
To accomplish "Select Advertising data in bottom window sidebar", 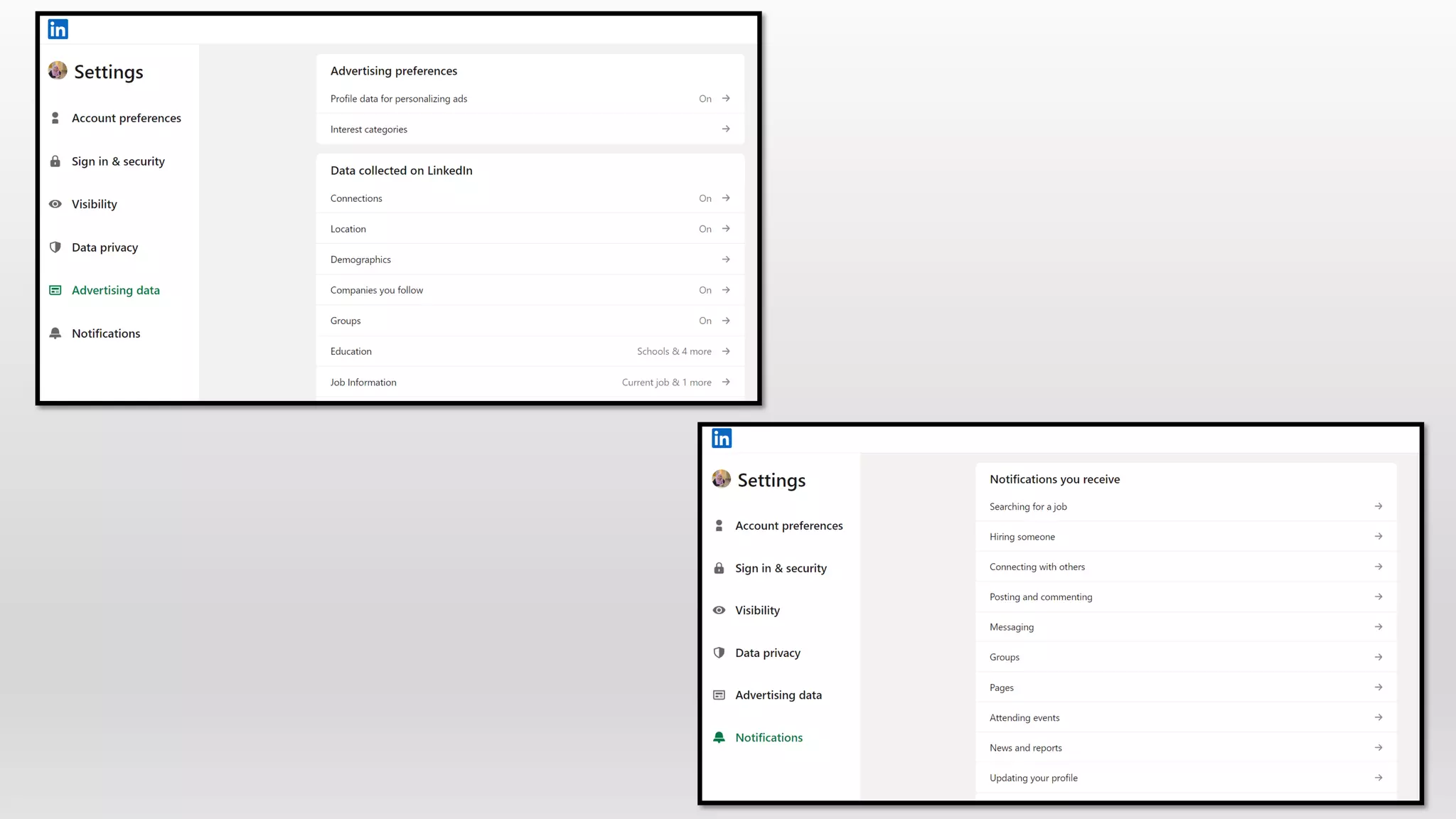I will [x=778, y=695].
